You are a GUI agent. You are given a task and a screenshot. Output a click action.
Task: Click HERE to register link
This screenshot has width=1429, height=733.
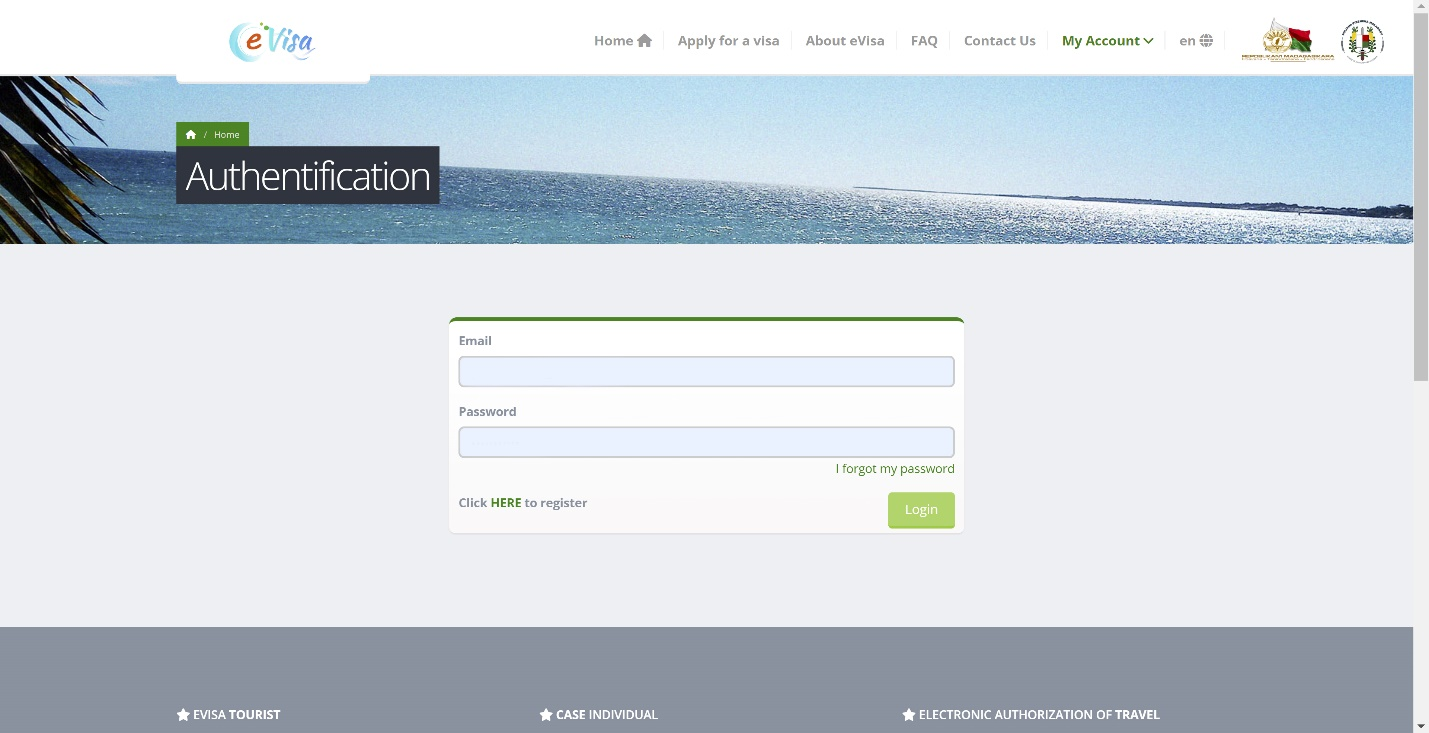[x=506, y=503]
